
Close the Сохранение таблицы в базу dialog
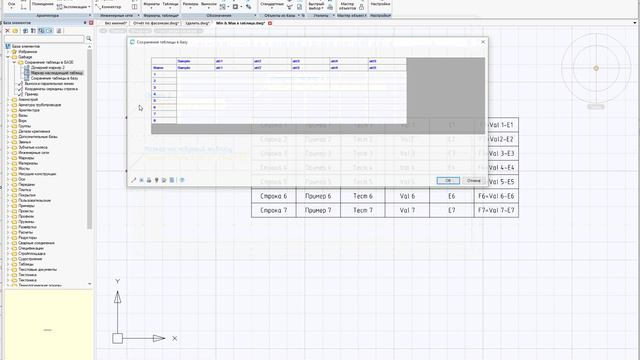click(x=483, y=42)
